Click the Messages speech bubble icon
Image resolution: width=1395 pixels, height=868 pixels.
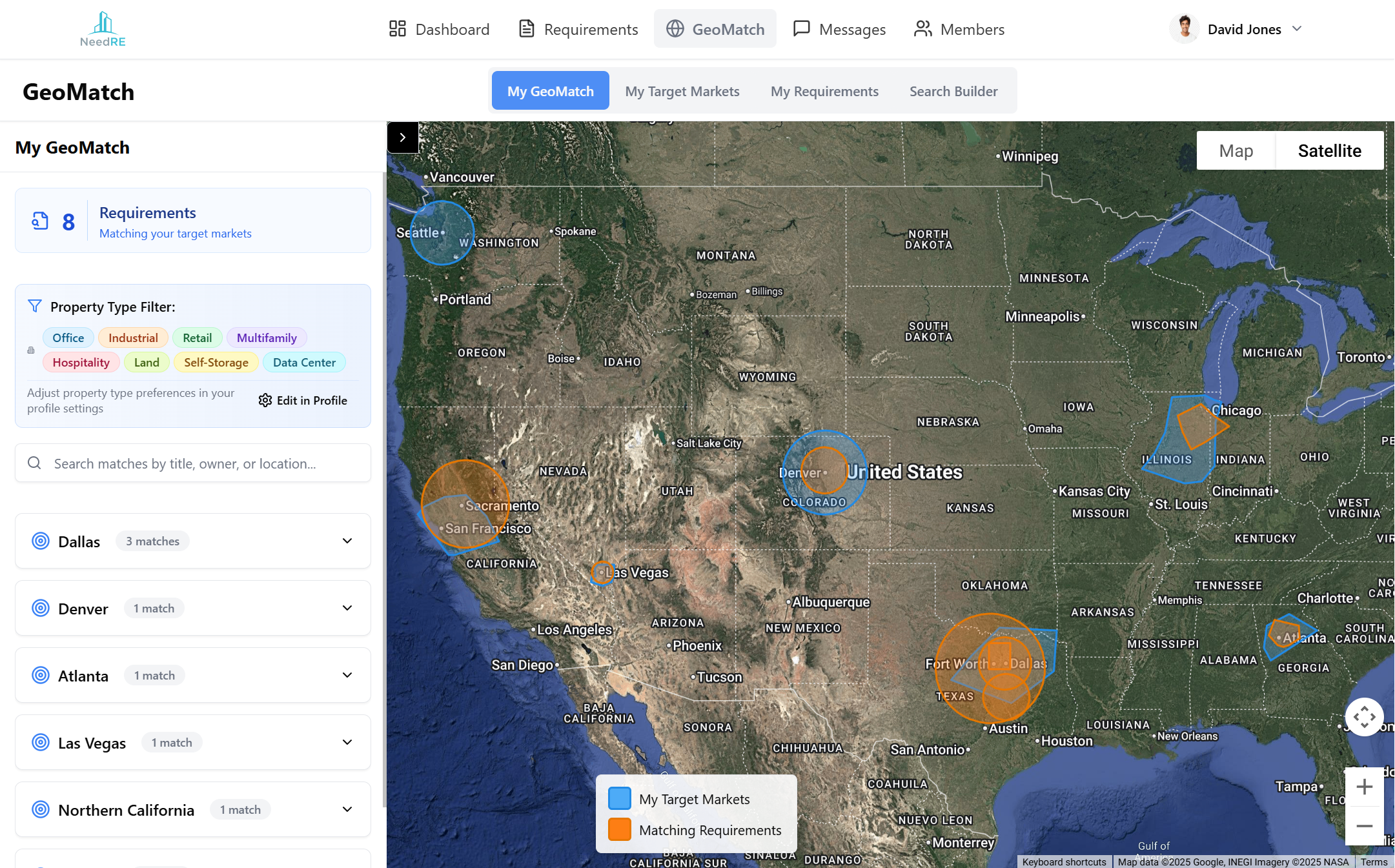pos(801,29)
